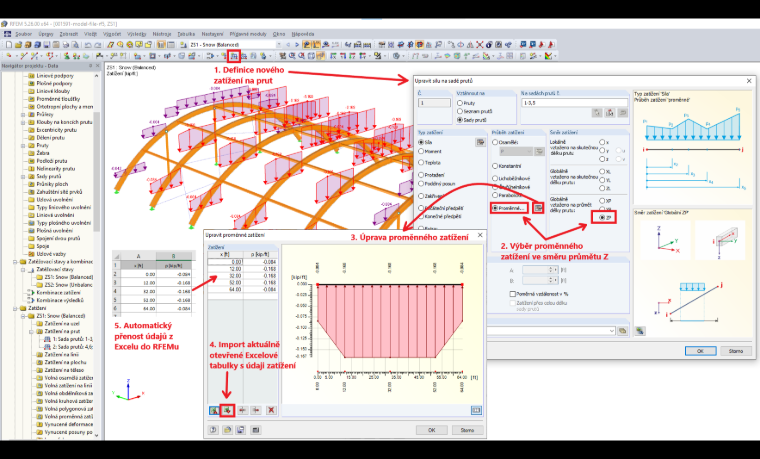Click the comment library icon beside the comment dropdown
The height and width of the screenshot is (459, 760).
622,331
